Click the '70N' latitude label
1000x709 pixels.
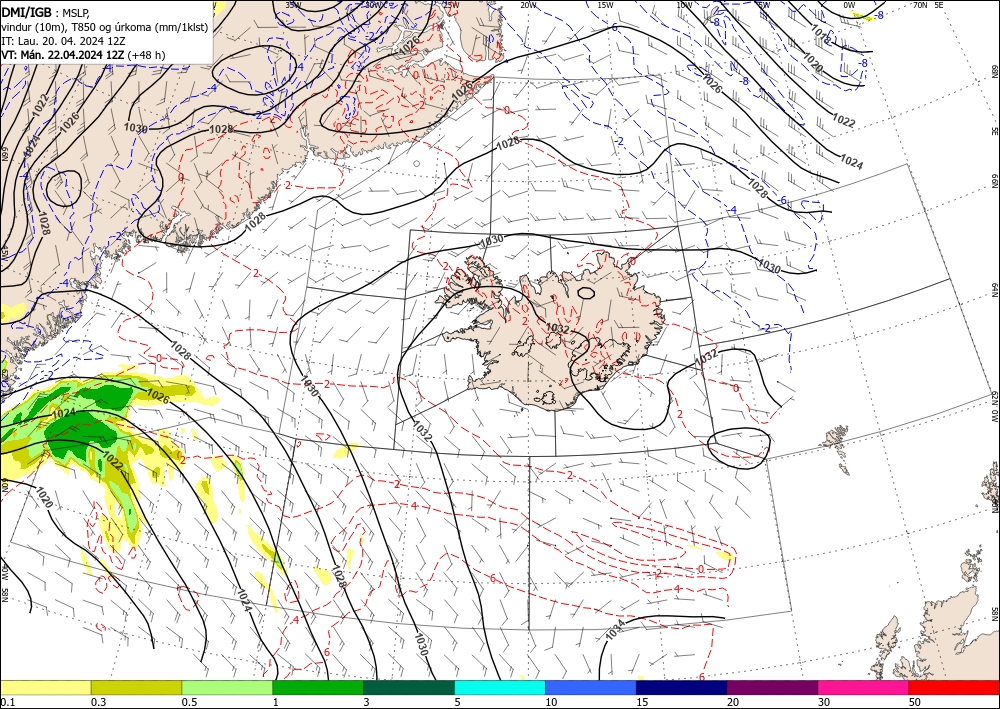tap(920, 5)
